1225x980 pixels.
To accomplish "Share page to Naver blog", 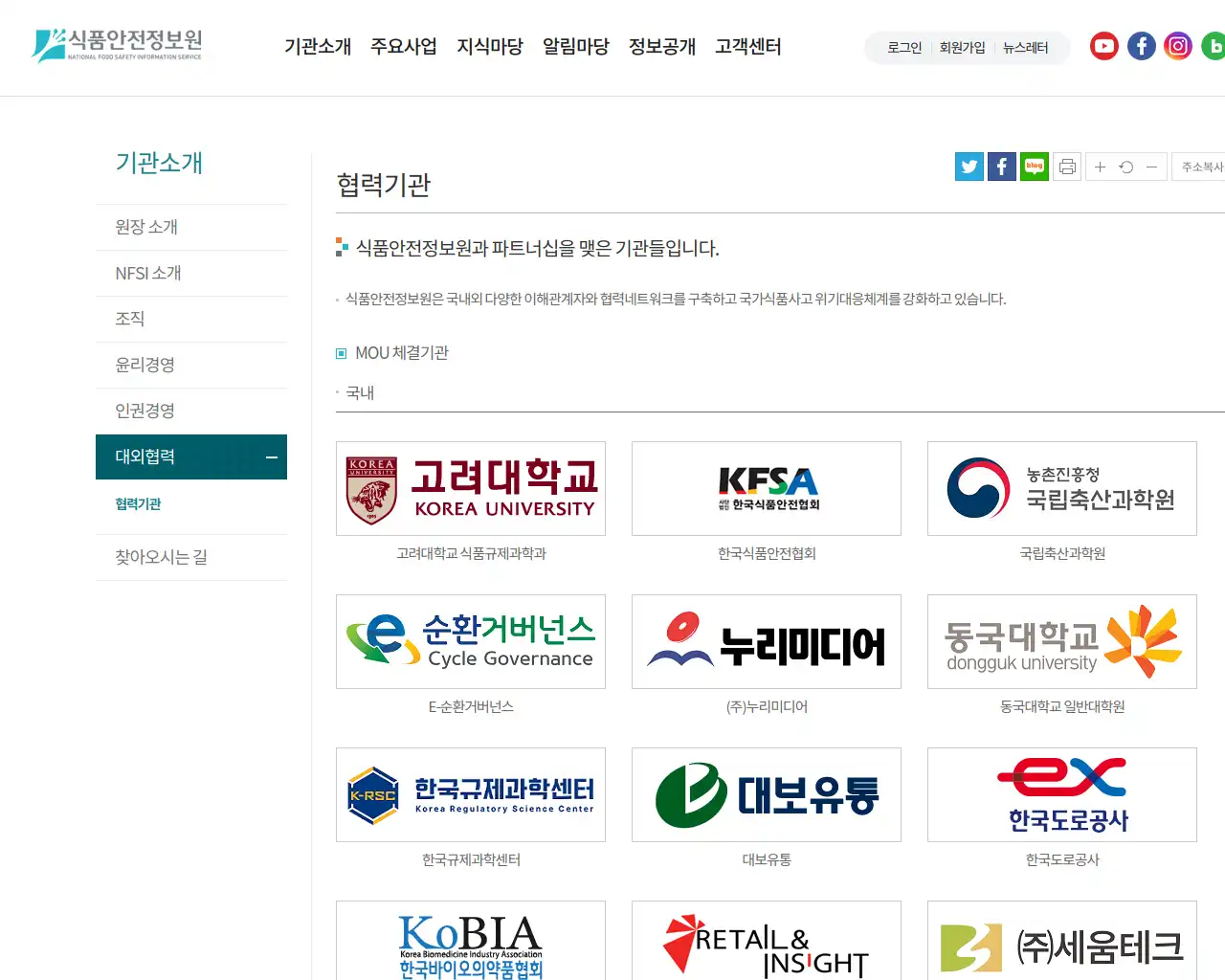I will click(1035, 167).
